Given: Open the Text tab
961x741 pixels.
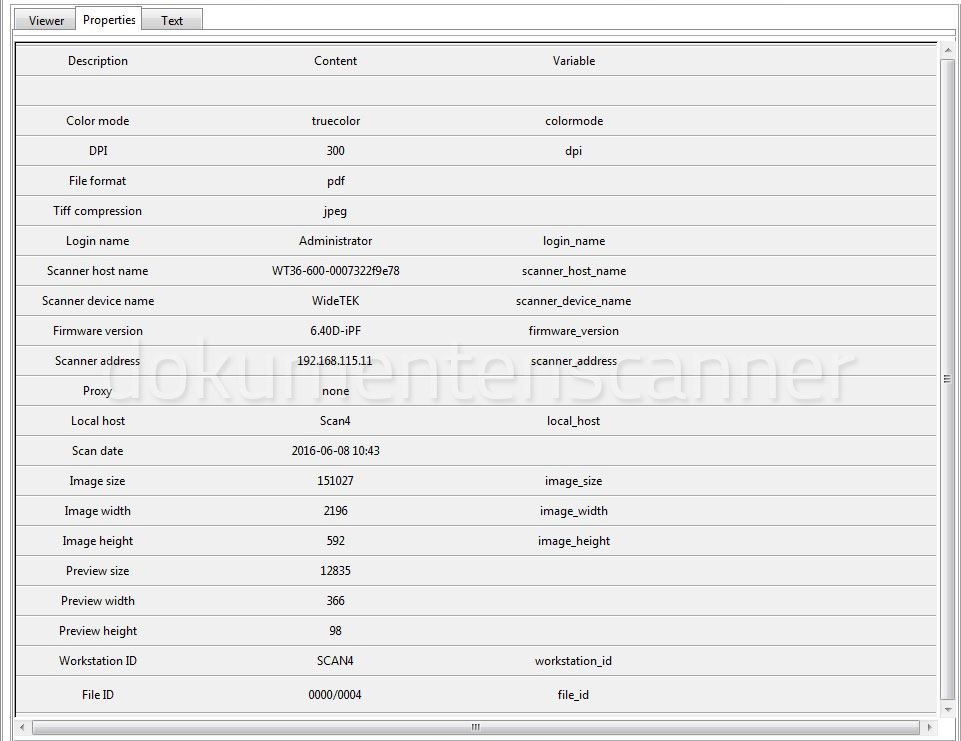Looking at the screenshot, I should (172, 20).
